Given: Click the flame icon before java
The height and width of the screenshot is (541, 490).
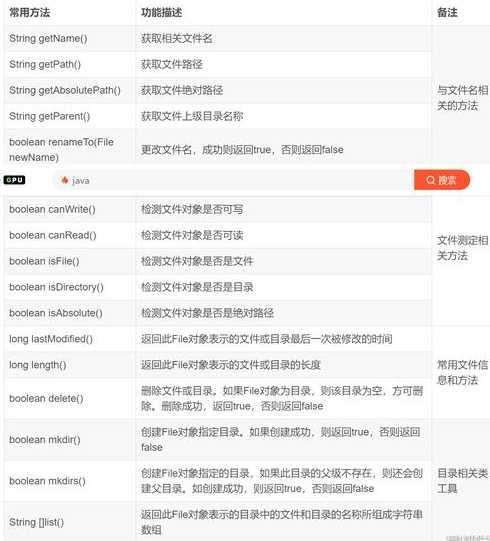Looking at the screenshot, I should 65,180.
